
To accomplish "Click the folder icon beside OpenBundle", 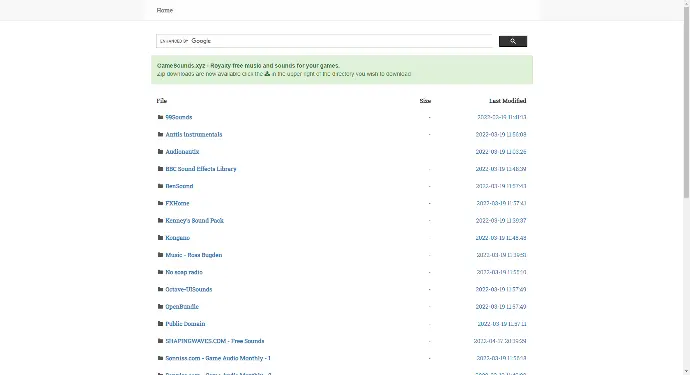I will tap(160, 306).
